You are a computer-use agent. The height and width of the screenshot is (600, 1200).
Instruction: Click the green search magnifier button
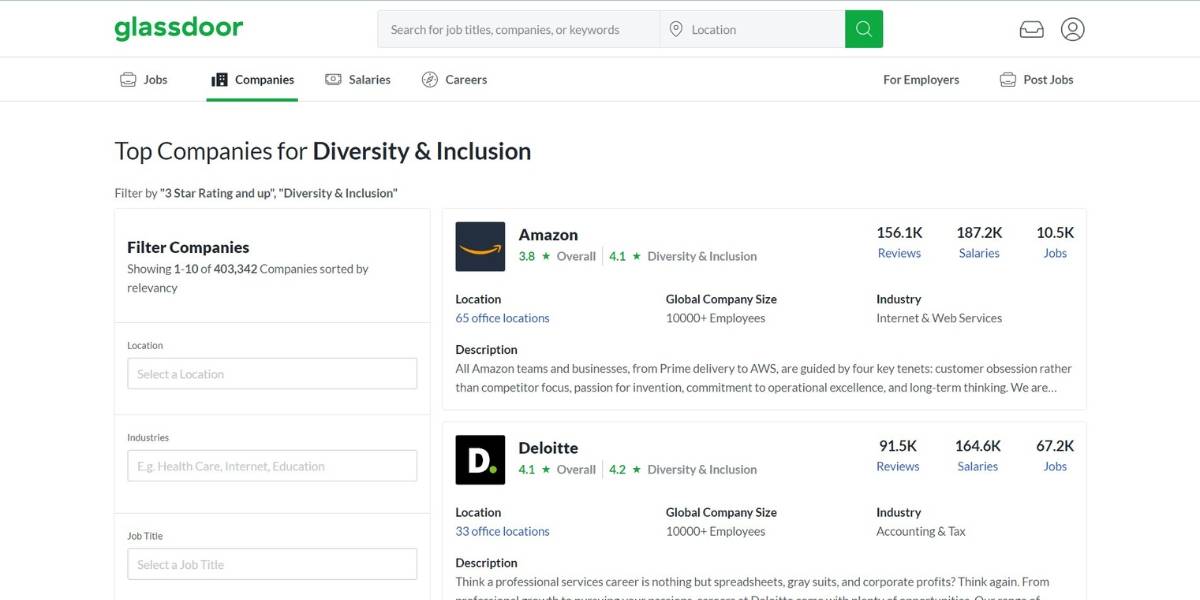pyautogui.click(x=864, y=29)
